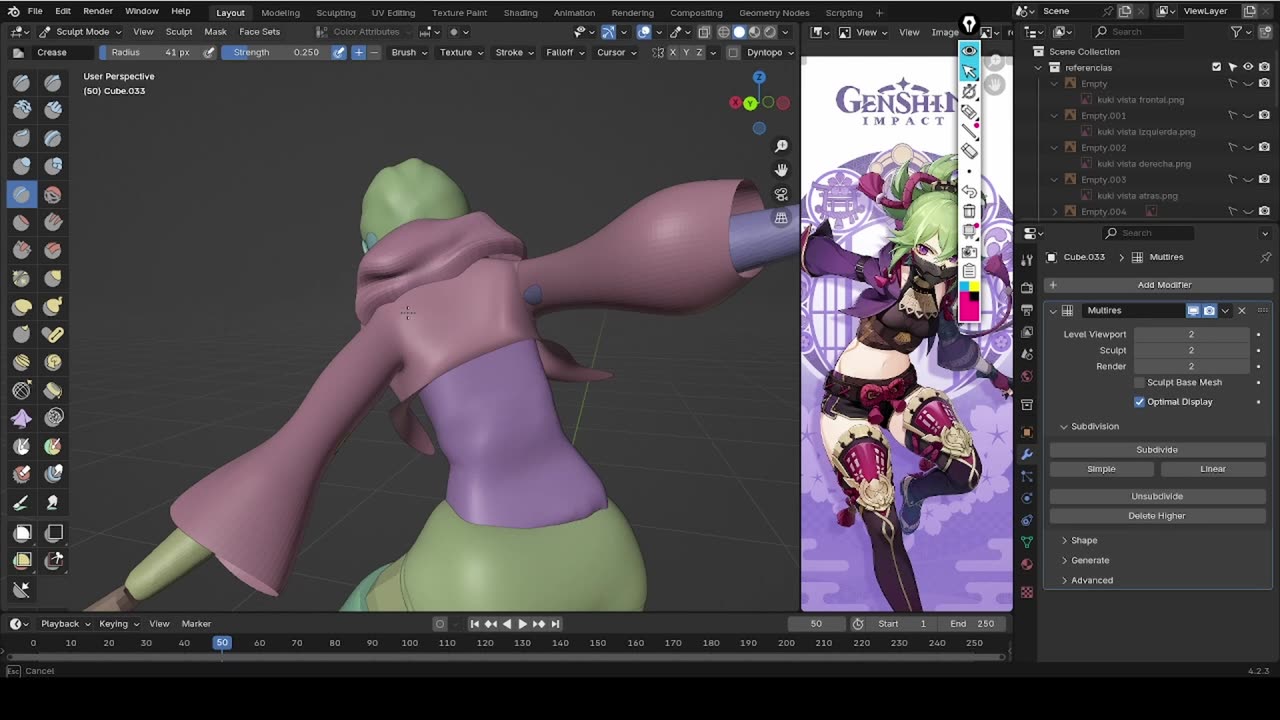Viewport: 1280px width, 720px height.
Task: Select the overlay eraser tool icon
Action: [x=969, y=151]
